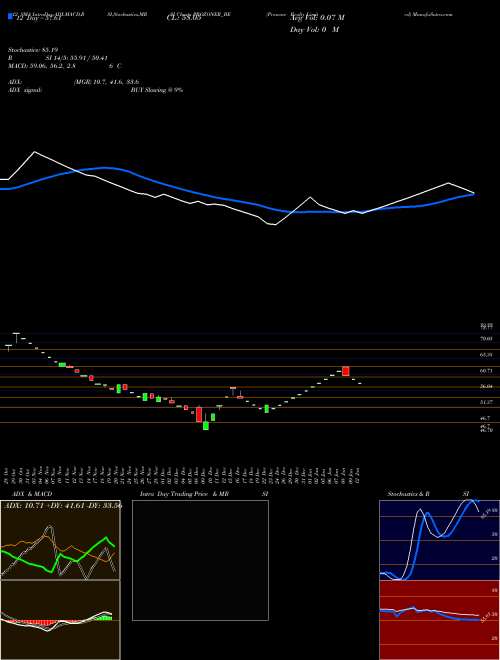Click the 60.71 price axis label

pyautogui.click(x=486, y=370)
